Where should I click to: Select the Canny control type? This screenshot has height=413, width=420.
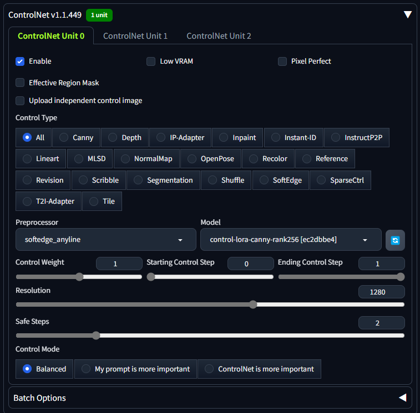coord(76,137)
